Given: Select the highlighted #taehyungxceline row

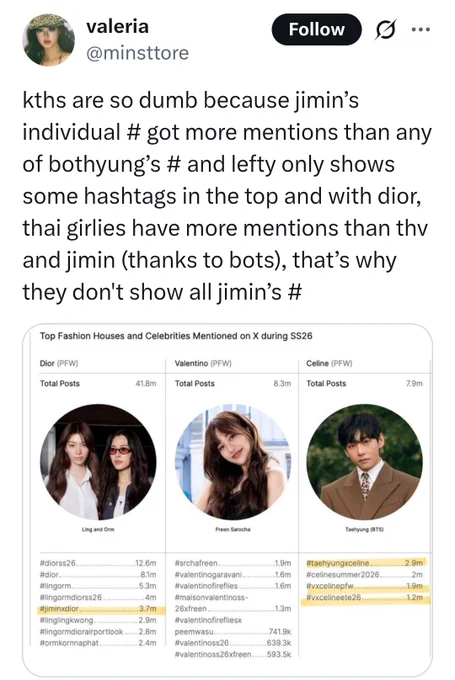Looking at the screenshot, I should [x=365, y=563].
